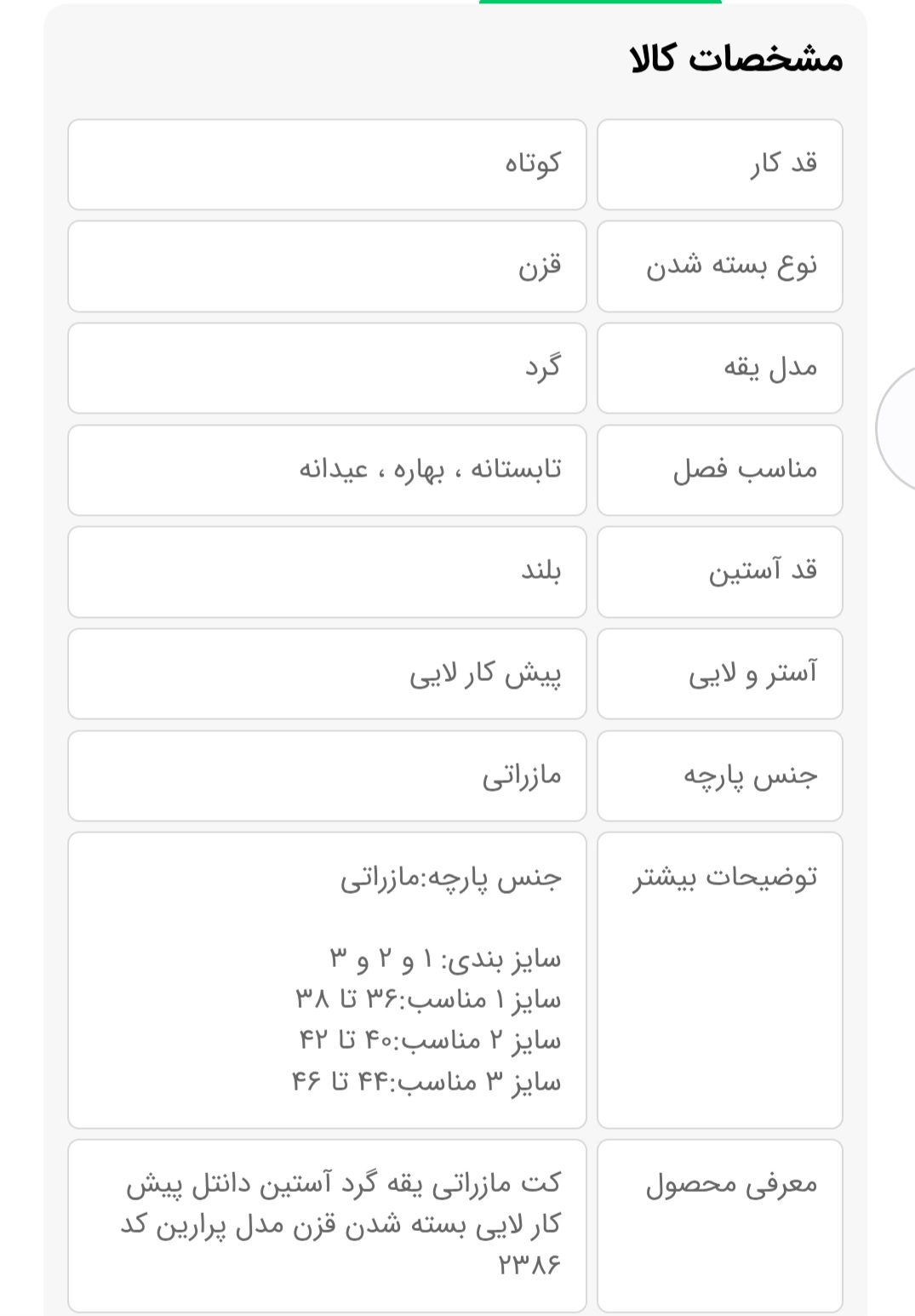Click the size guide description text box

click(x=327, y=980)
